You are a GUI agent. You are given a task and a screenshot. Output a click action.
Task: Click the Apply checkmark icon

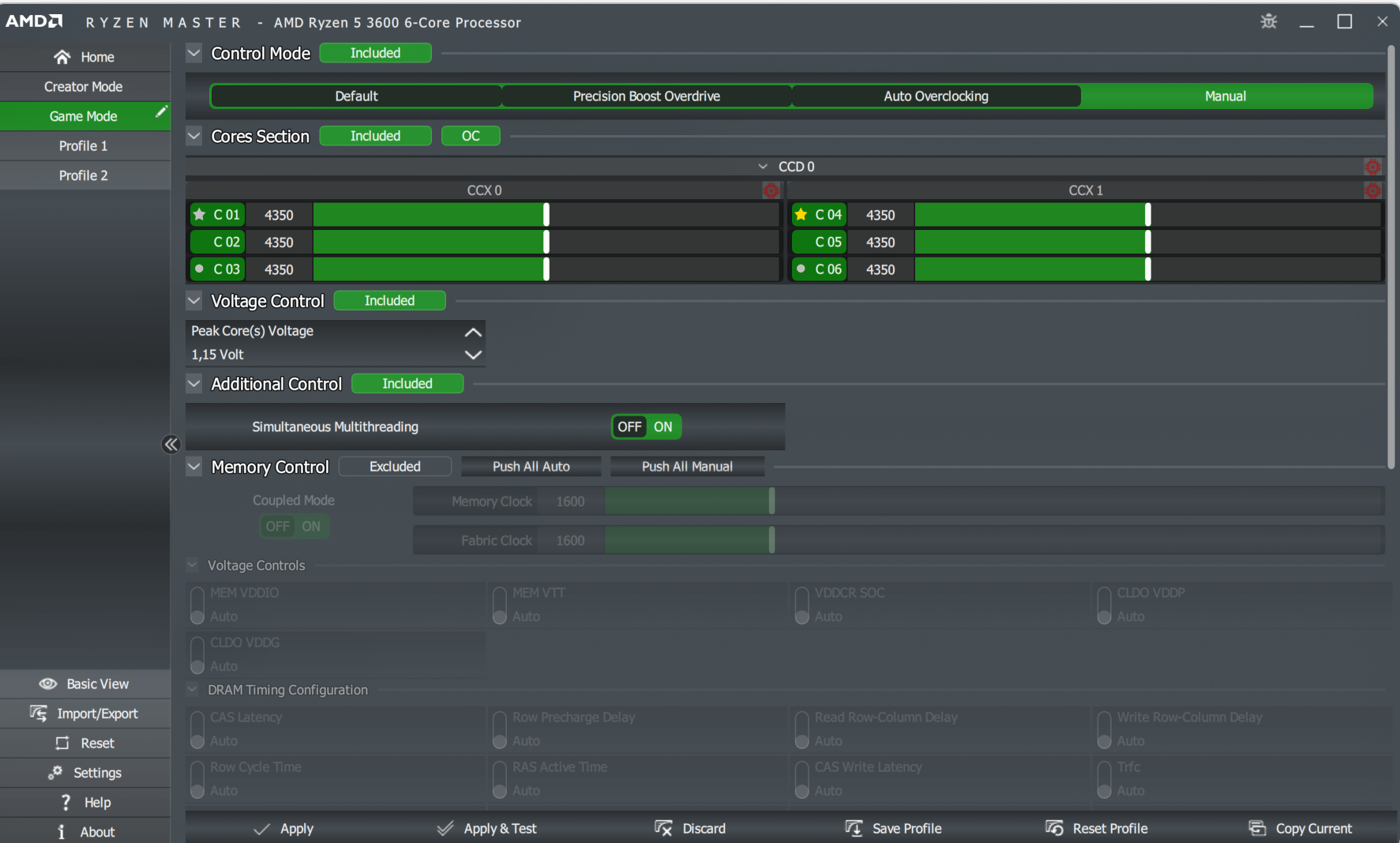click(261, 829)
